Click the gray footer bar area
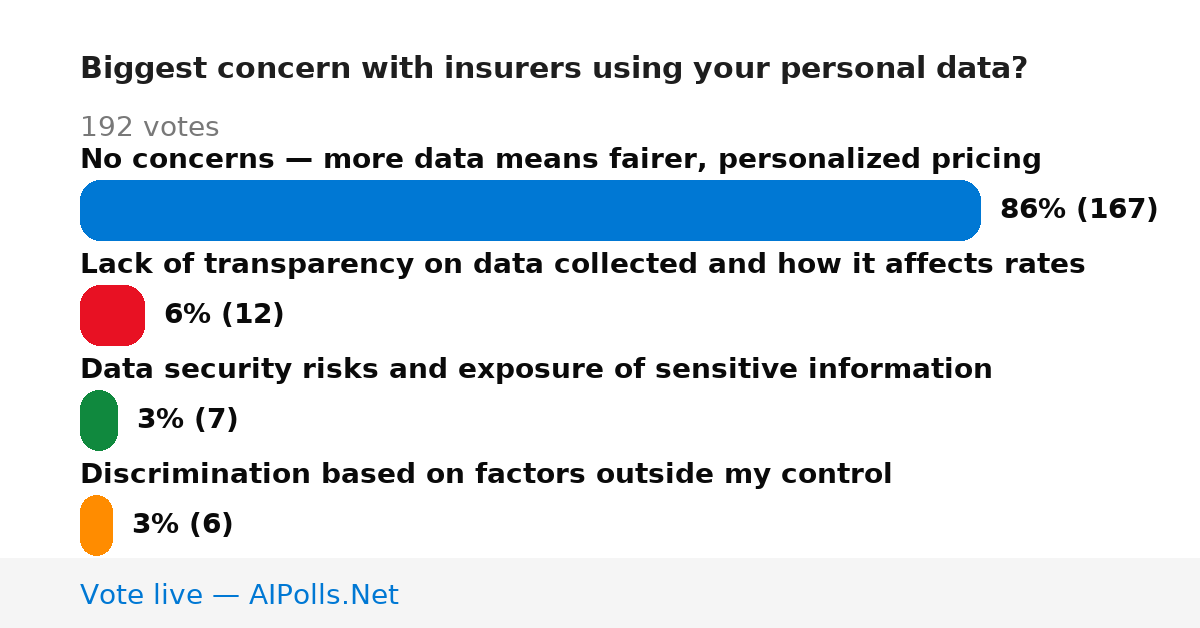This screenshot has width=1200, height=628. tap(600, 593)
